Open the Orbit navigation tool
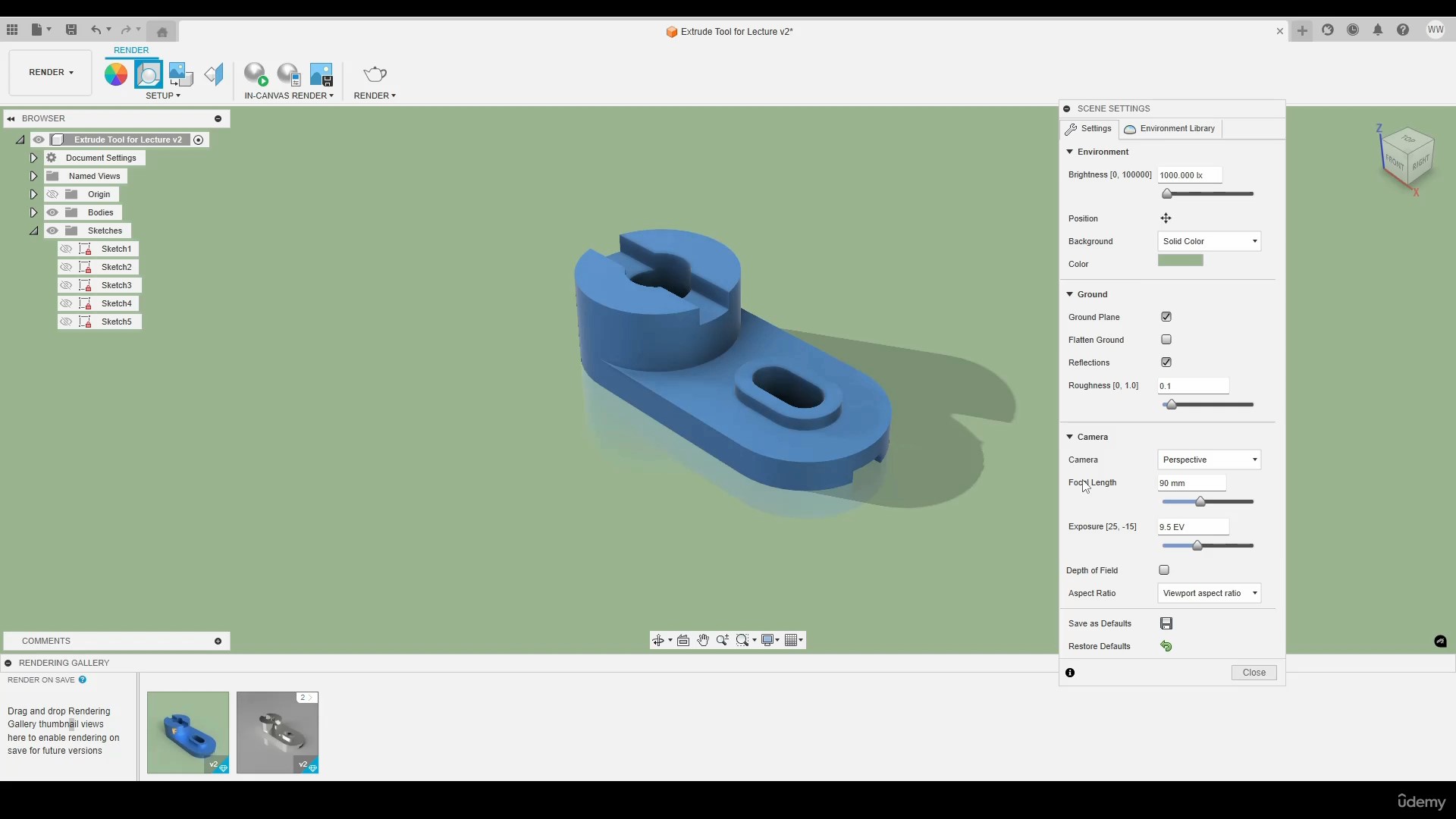This screenshot has width=1456, height=819. tap(658, 640)
